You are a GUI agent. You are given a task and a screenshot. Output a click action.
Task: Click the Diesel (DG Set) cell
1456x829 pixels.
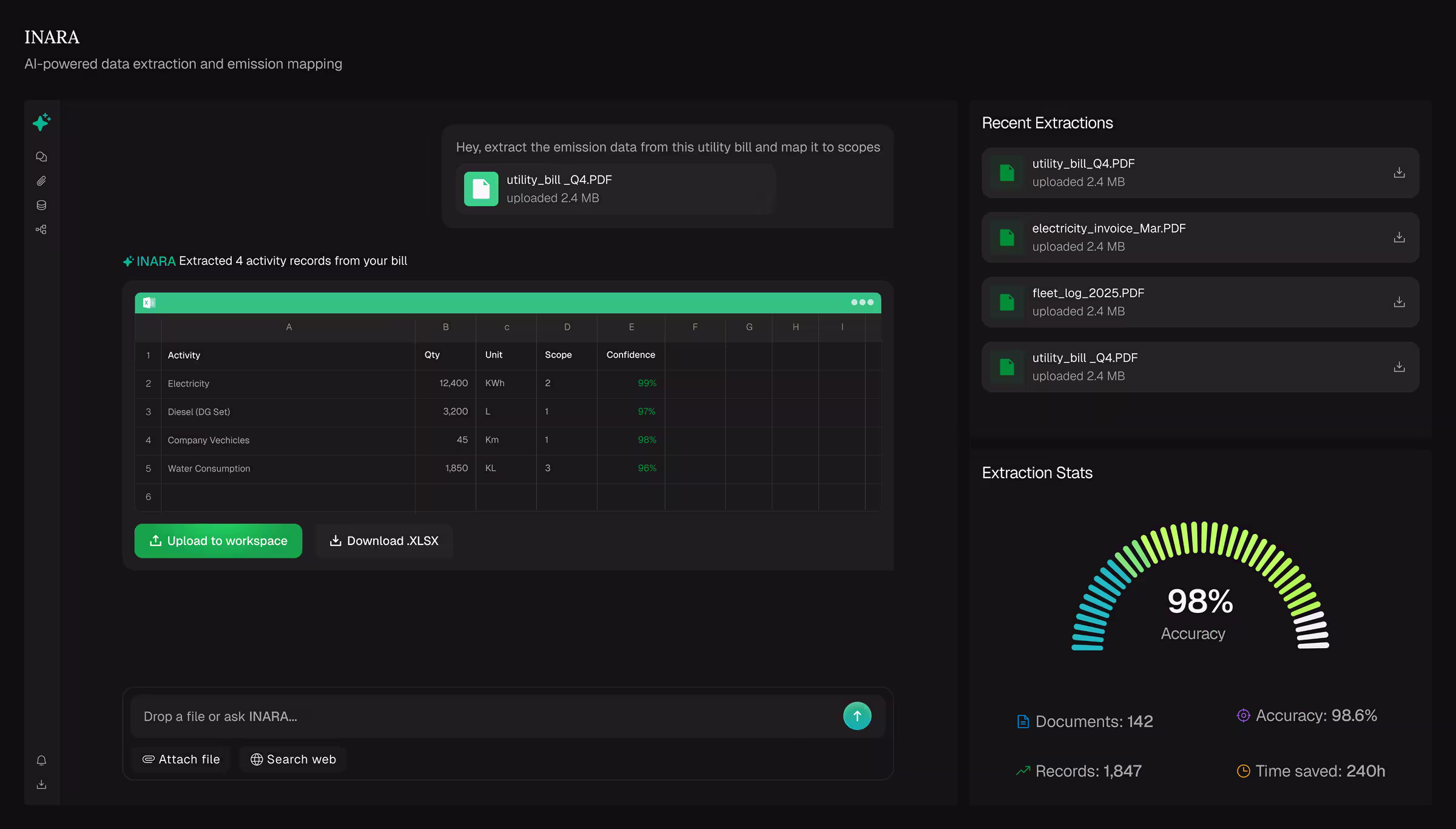[x=289, y=411]
